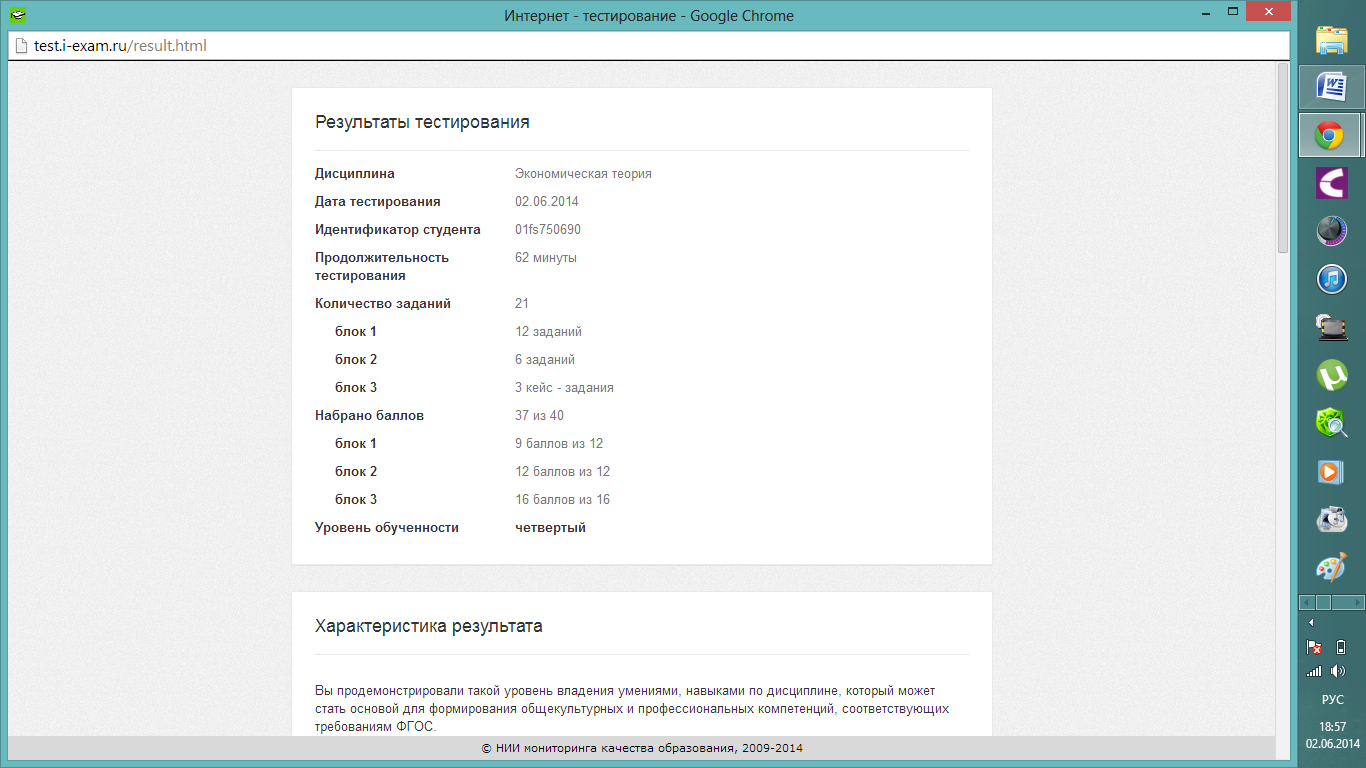Click the 'Экономическая теория' value
The height and width of the screenshot is (768, 1366).
[583, 174]
